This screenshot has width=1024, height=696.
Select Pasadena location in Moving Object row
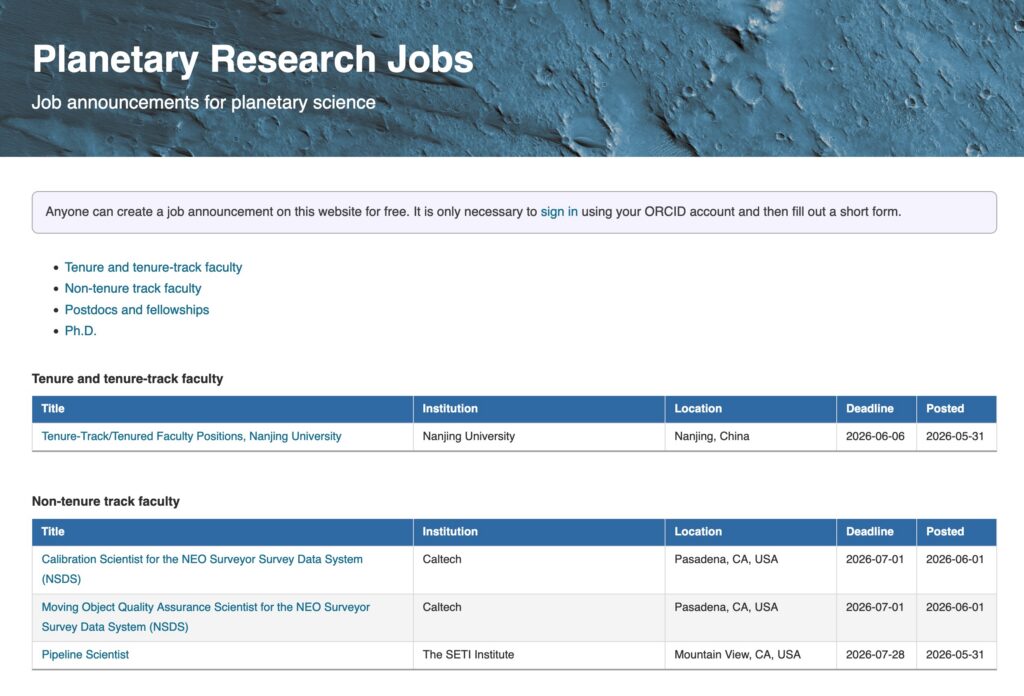[751, 617]
